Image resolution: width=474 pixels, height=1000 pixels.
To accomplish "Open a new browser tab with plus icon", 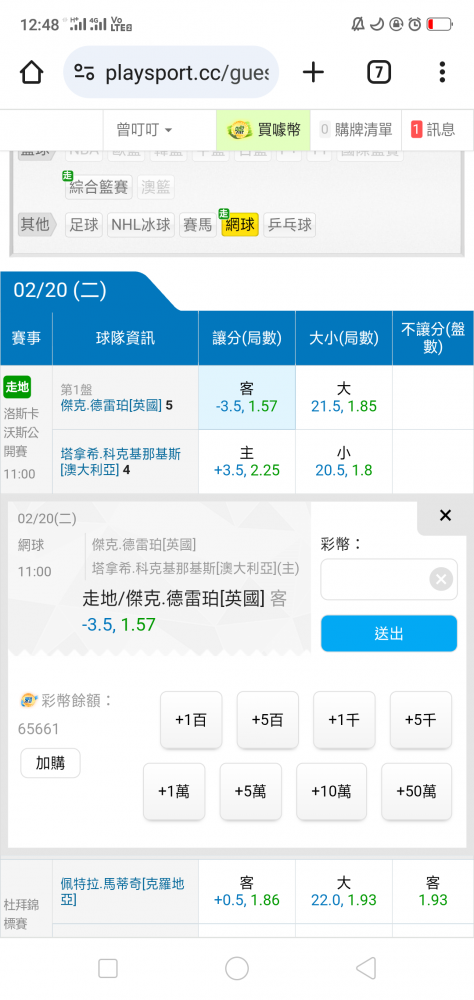I will [x=313, y=72].
